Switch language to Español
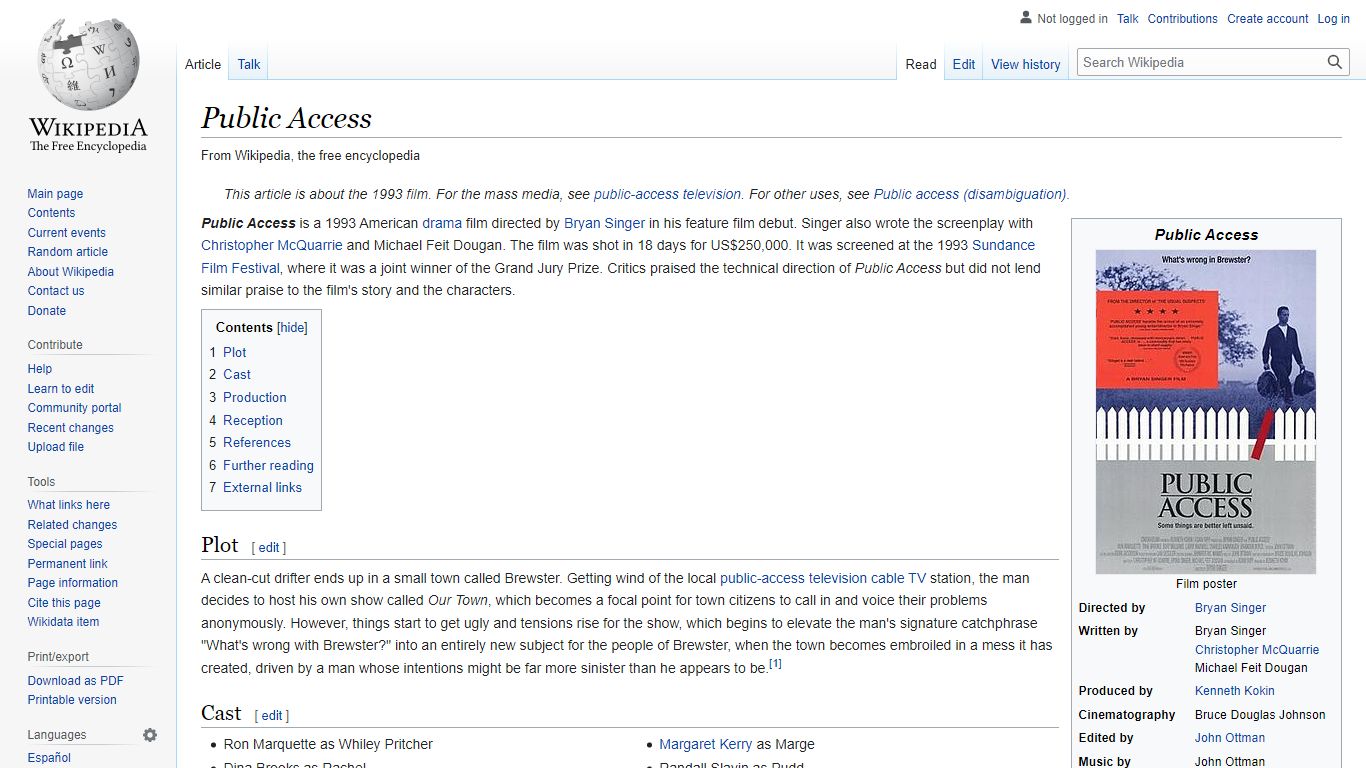 pos(49,758)
